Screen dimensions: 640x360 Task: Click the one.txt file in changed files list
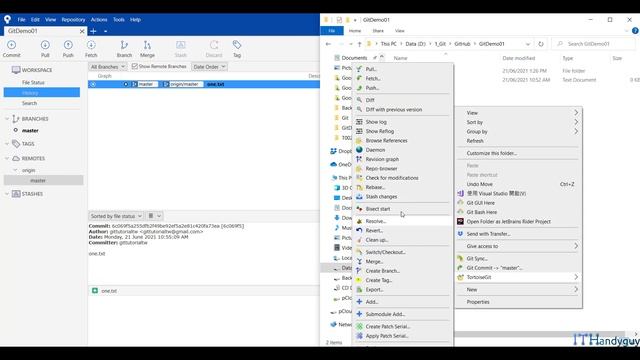click(109, 291)
